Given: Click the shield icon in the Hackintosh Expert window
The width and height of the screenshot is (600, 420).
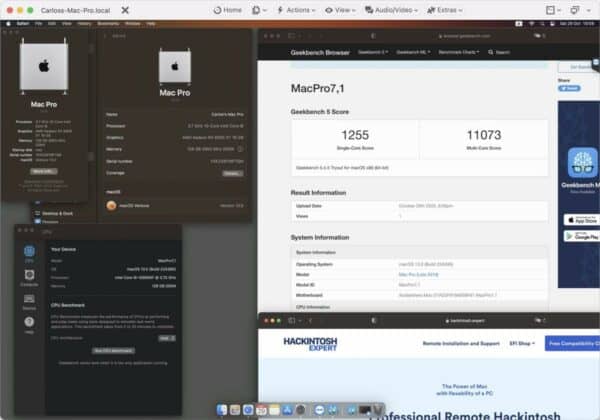Looking at the screenshot, I should (x=374, y=321).
